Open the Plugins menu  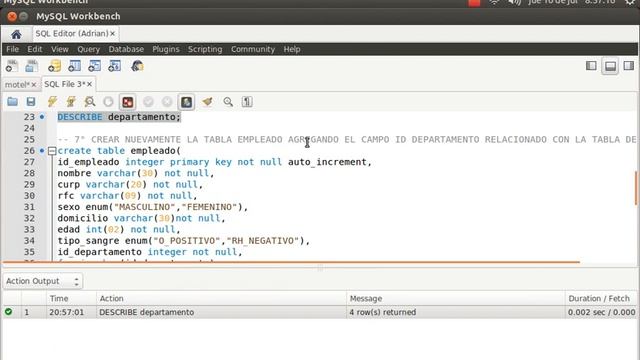pos(166,49)
